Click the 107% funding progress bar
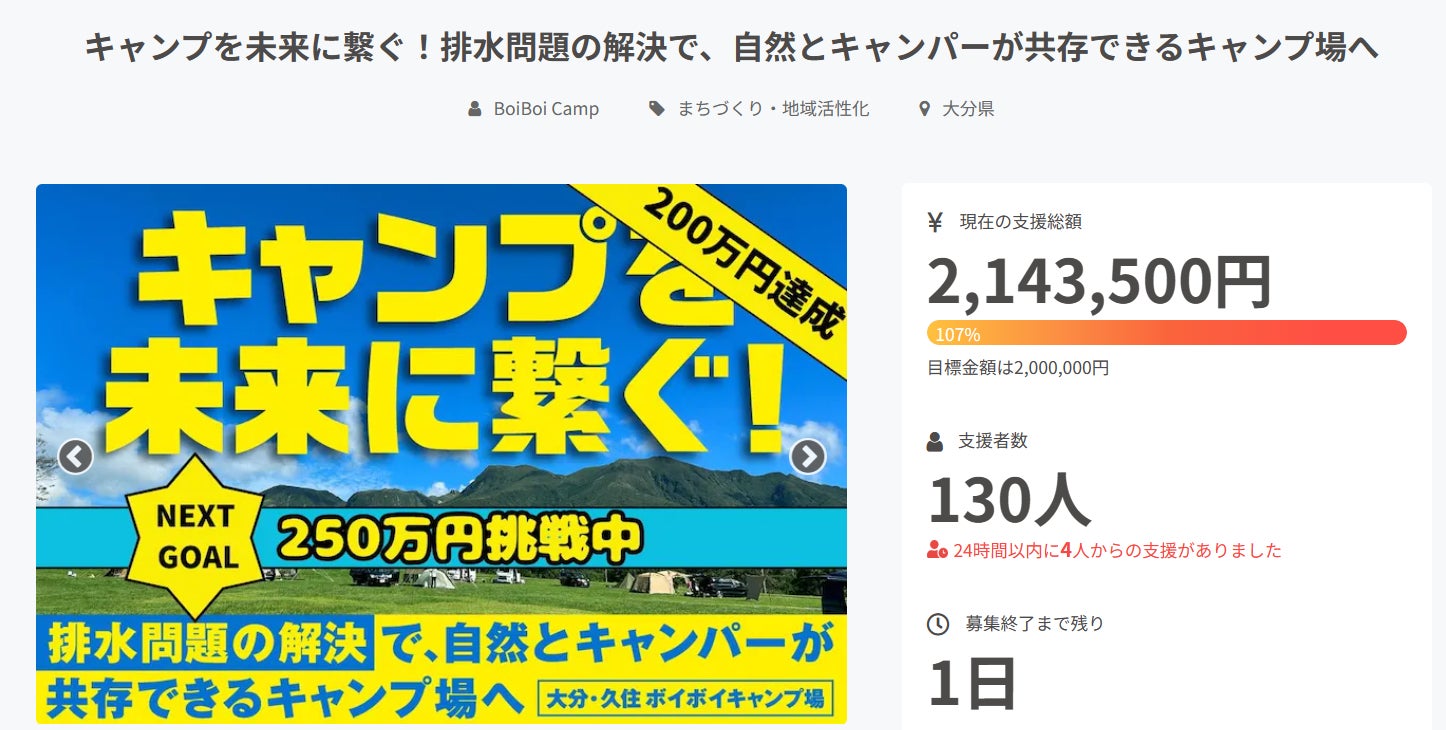Image resolution: width=1446 pixels, height=730 pixels. [x=1167, y=333]
